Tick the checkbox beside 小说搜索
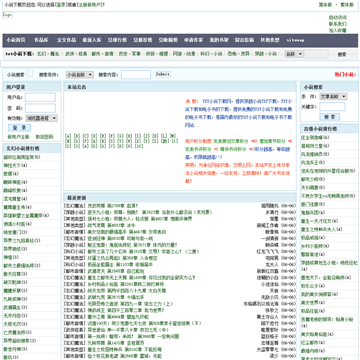Screen dimensions: 360x360 coord(30,74)
